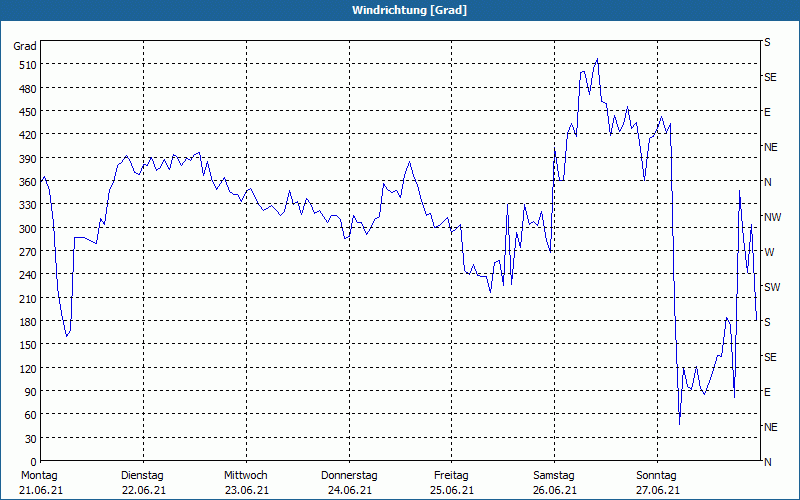Select the date "24.06.21"
Image resolution: width=800 pixels, height=500 pixels.
(x=349, y=490)
